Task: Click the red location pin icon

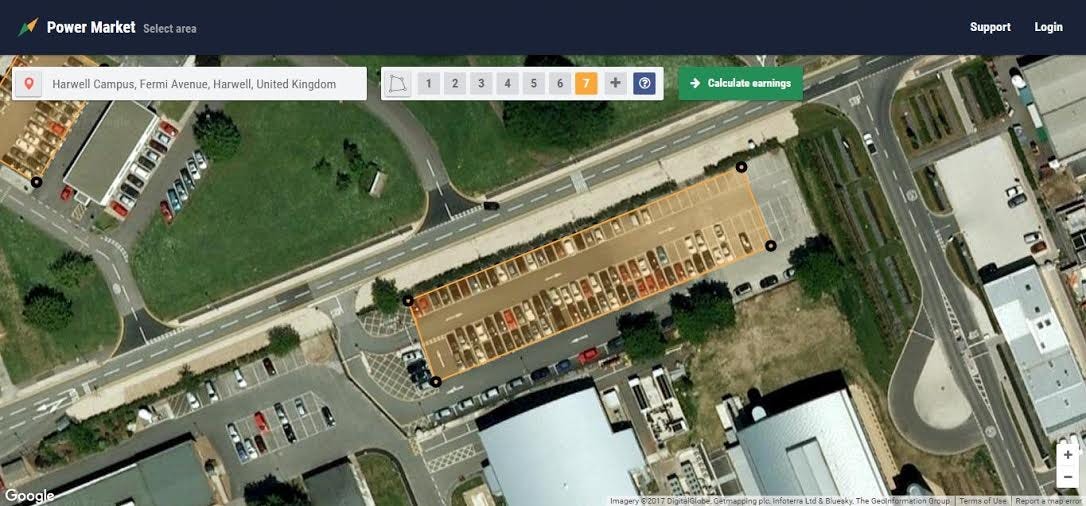Action: click(28, 84)
